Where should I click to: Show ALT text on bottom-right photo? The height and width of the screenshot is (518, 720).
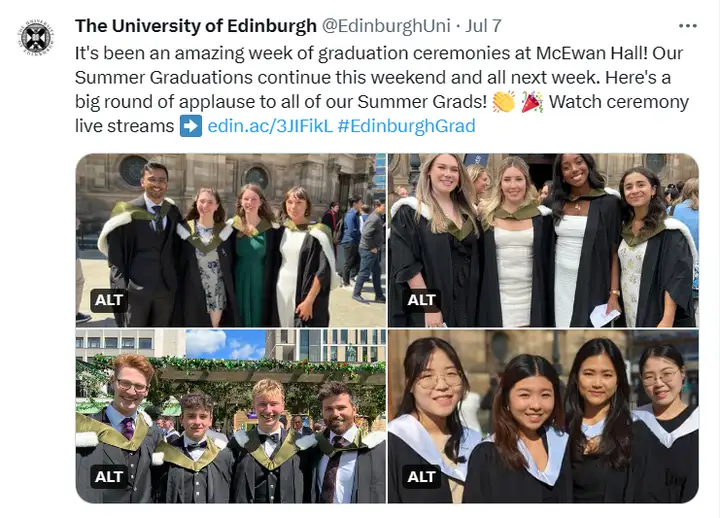click(x=421, y=477)
